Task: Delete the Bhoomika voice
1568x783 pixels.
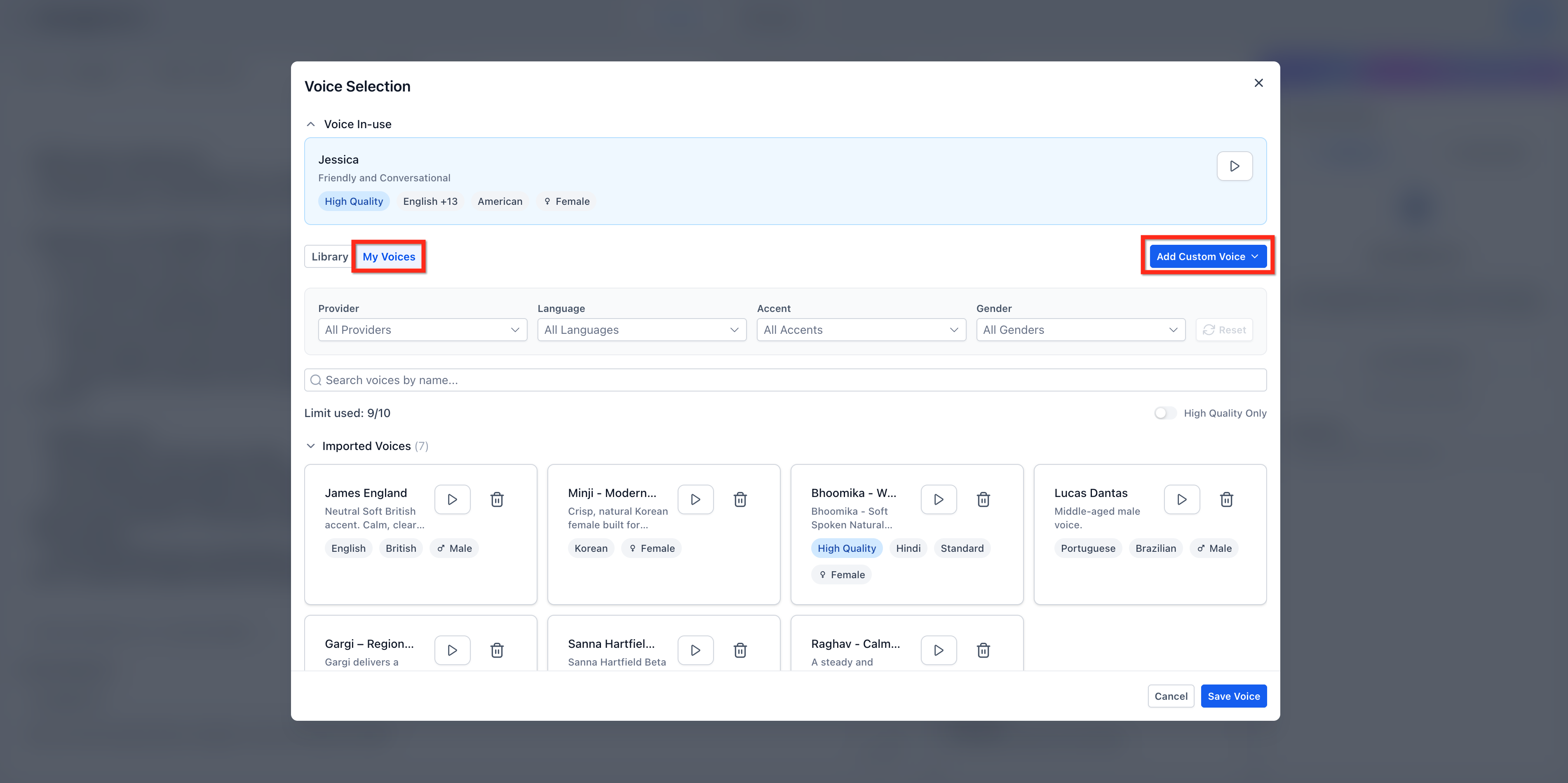Action: click(983, 499)
